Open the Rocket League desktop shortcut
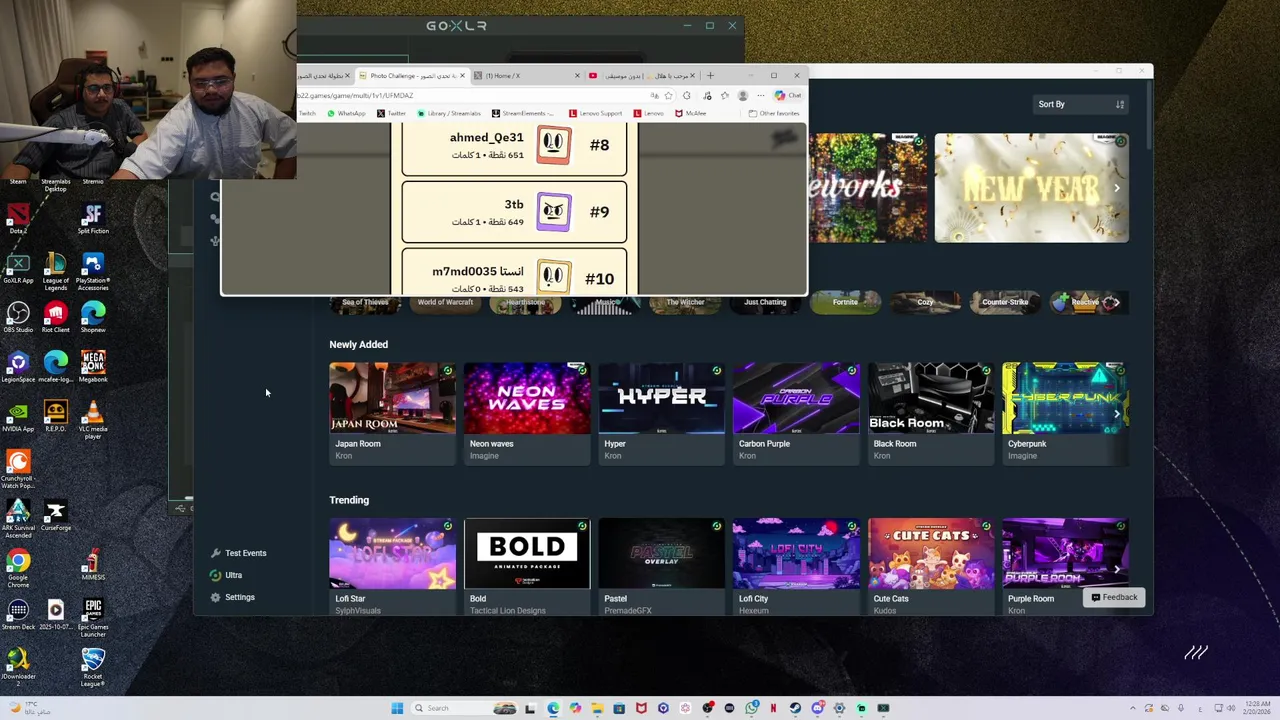The height and width of the screenshot is (720, 1280). coord(93,667)
